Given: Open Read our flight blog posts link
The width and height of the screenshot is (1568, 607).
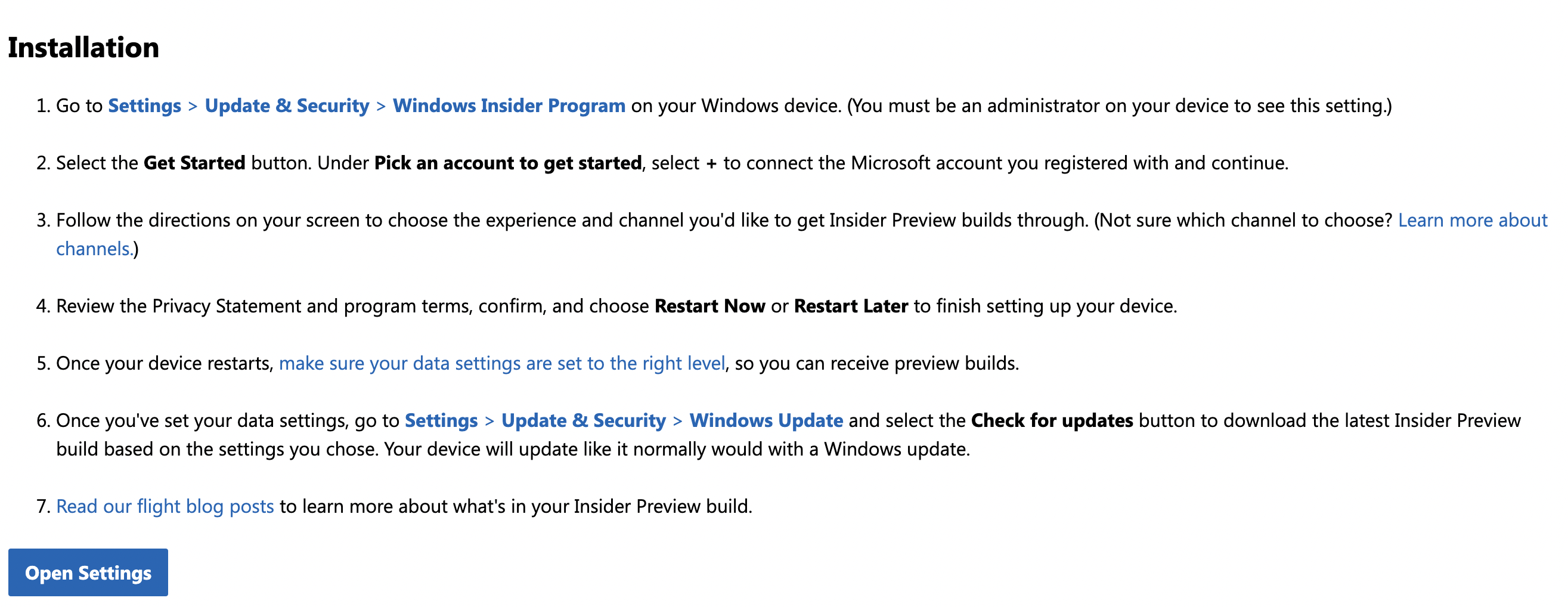Looking at the screenshot, I should click(x=165, y=507).
